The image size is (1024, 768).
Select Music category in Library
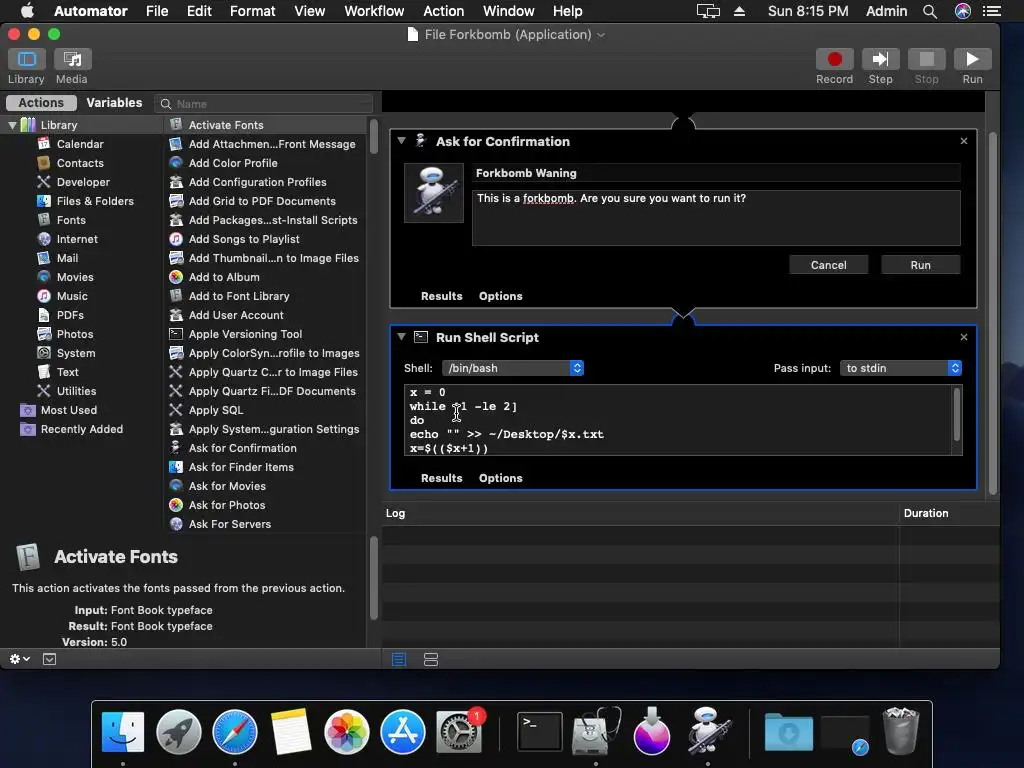pyautogui.click(x=72, y=296)
